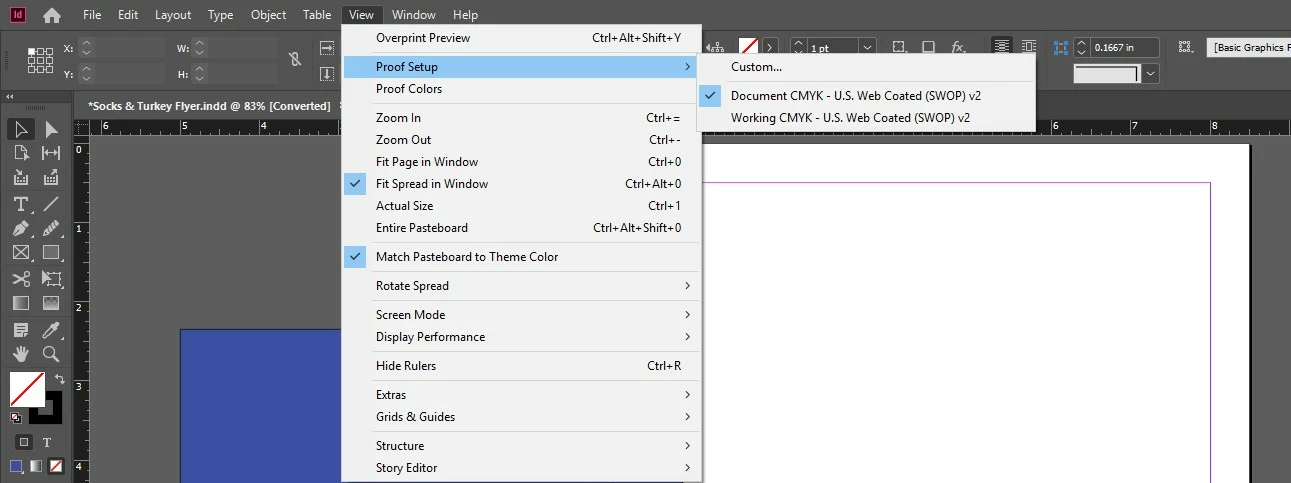Choose the Hand tool
The width and height of the screenshot is (1291, 483).
tap(20, 354)
